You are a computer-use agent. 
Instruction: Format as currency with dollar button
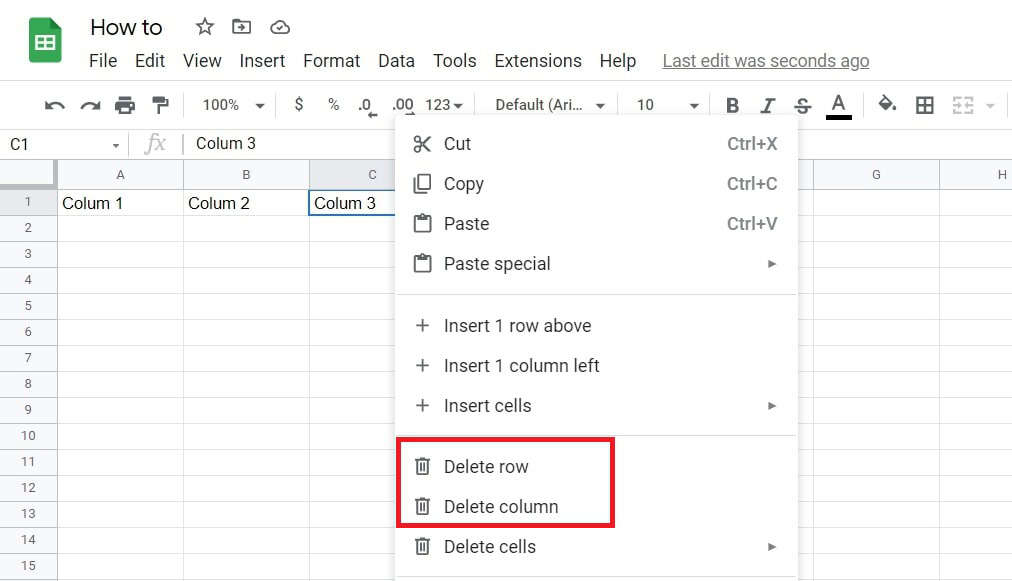click(299, 105)
